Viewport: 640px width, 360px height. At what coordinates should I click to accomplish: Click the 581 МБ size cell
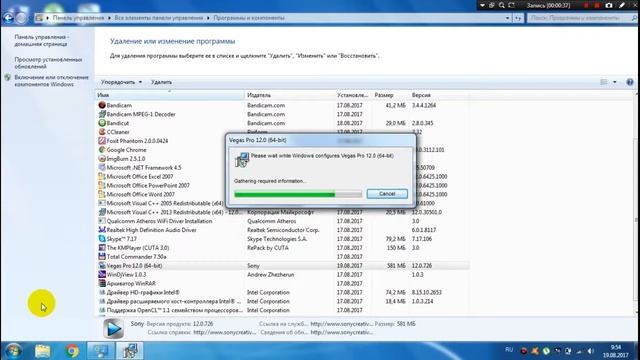[x=396, y=266]
